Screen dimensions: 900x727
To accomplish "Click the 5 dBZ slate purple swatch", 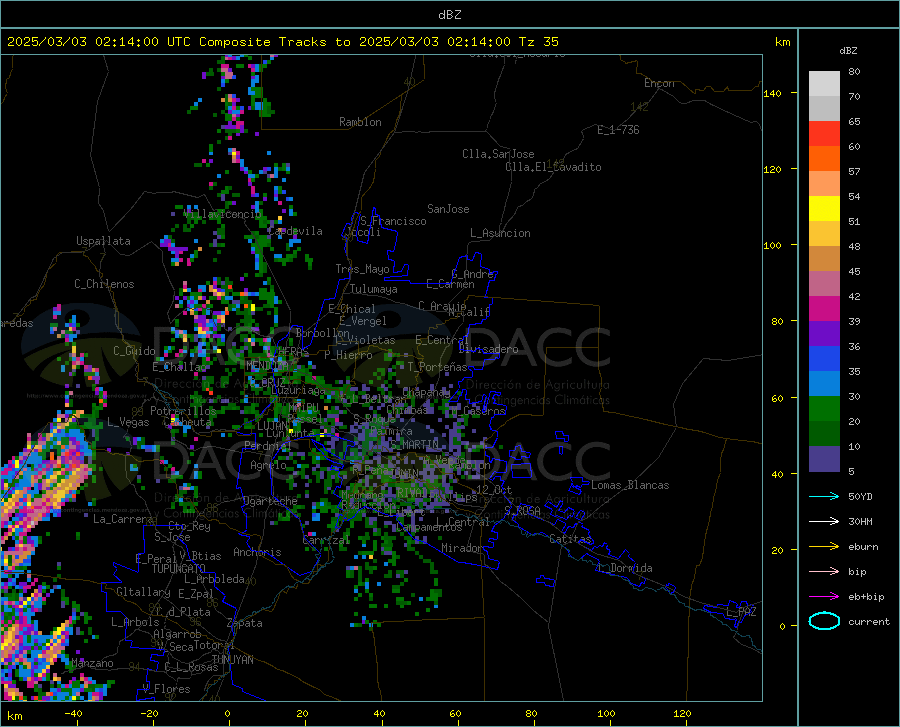I will [x=824, y=459].
